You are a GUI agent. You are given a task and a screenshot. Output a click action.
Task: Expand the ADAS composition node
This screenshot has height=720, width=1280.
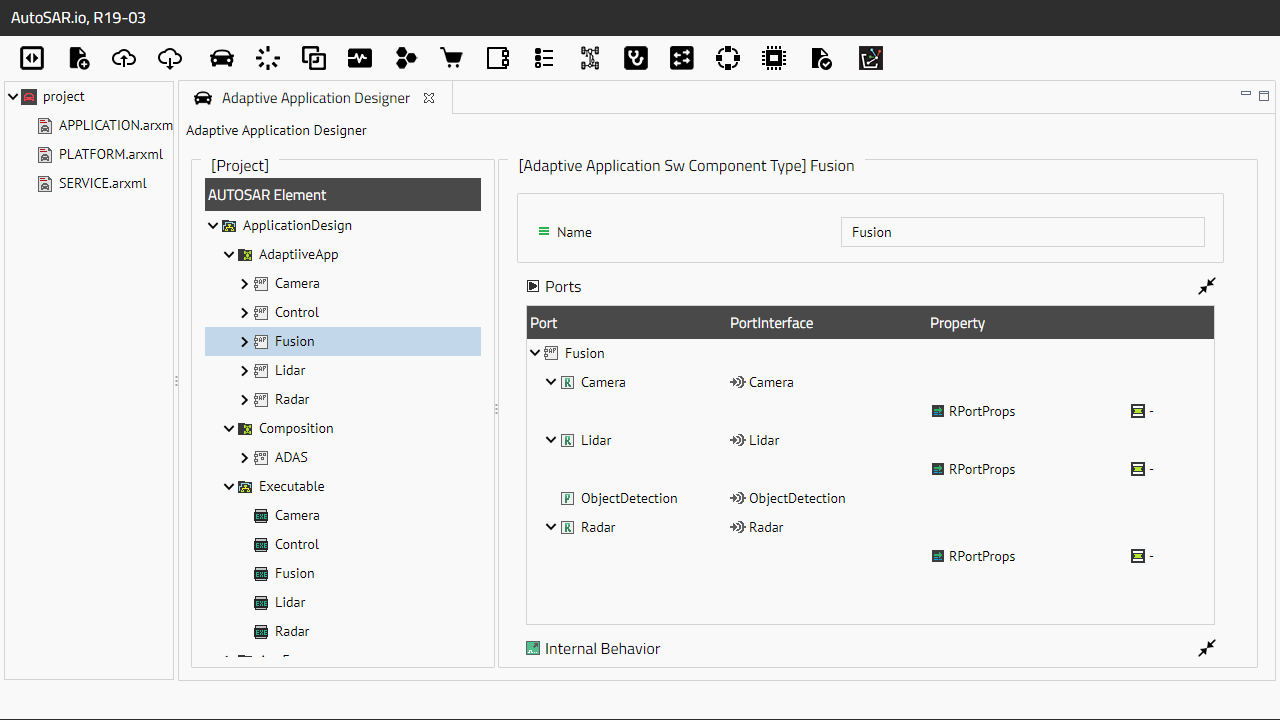pos(245,458)
